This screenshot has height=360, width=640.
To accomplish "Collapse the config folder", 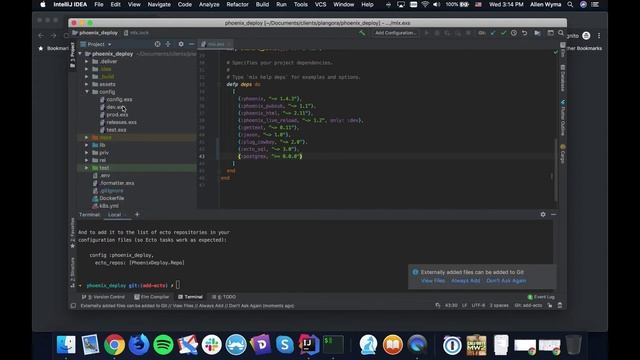I will 87,92.
